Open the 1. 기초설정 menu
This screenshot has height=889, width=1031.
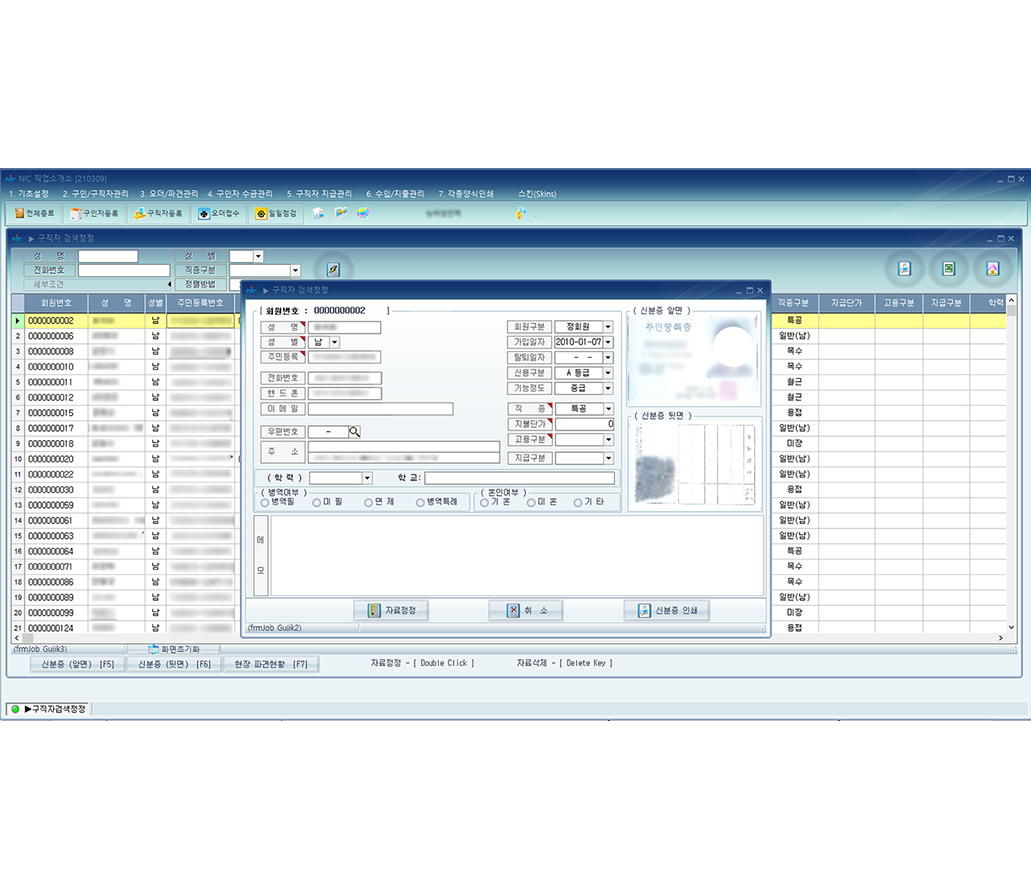click(28, 193)
